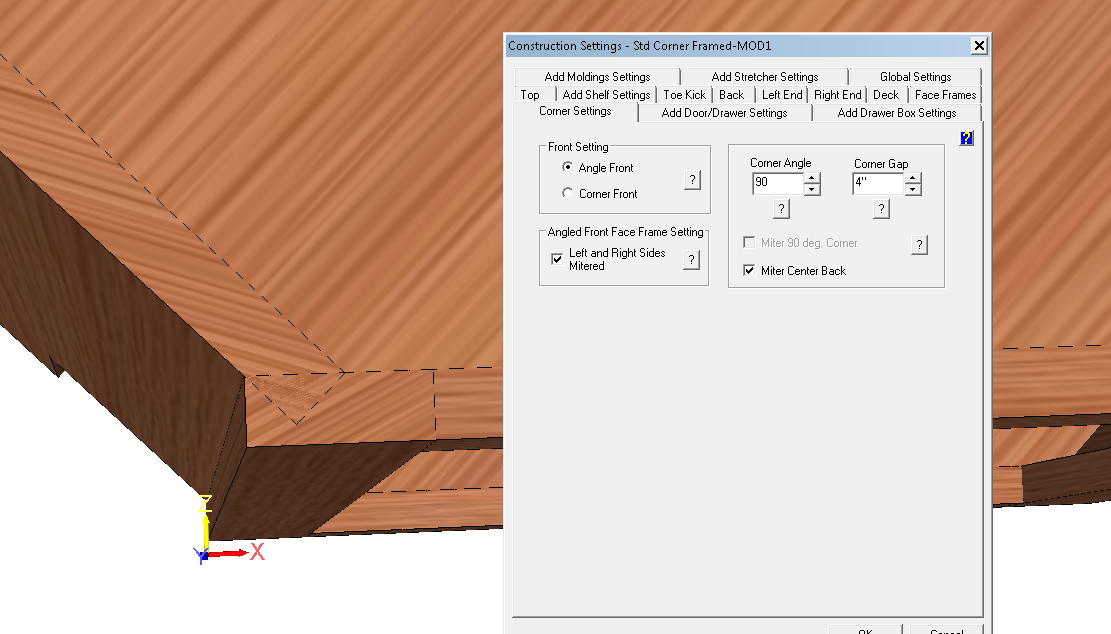Increase Corner Gap with up arrow
This screenshot has height=634, width=1111.
912,178
